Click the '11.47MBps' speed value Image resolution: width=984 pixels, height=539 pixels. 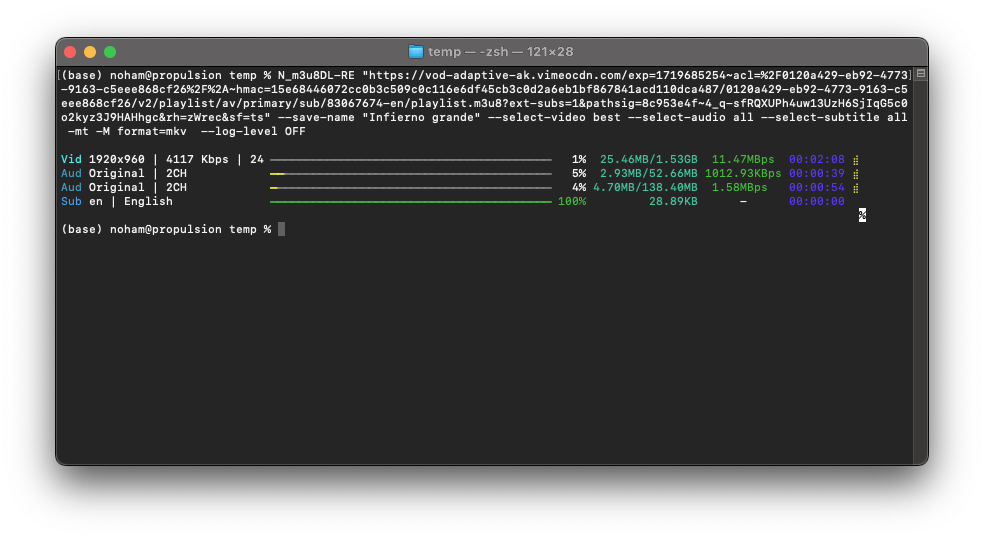coord(743,159)
